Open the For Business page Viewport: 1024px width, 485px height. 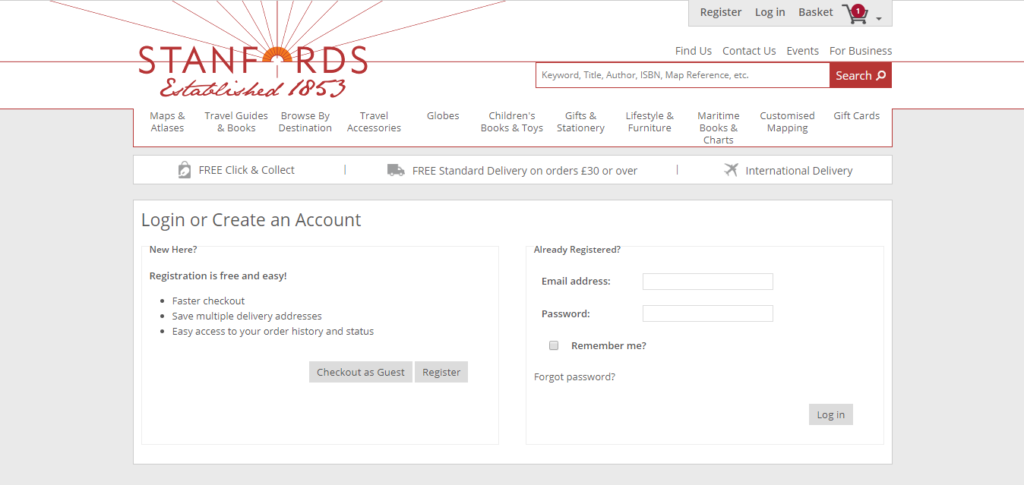(x=861, y=51)
